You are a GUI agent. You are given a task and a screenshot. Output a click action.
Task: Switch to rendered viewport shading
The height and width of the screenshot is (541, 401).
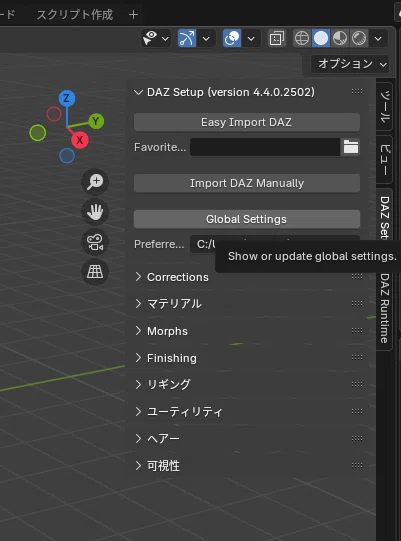(x=359, y=38)
